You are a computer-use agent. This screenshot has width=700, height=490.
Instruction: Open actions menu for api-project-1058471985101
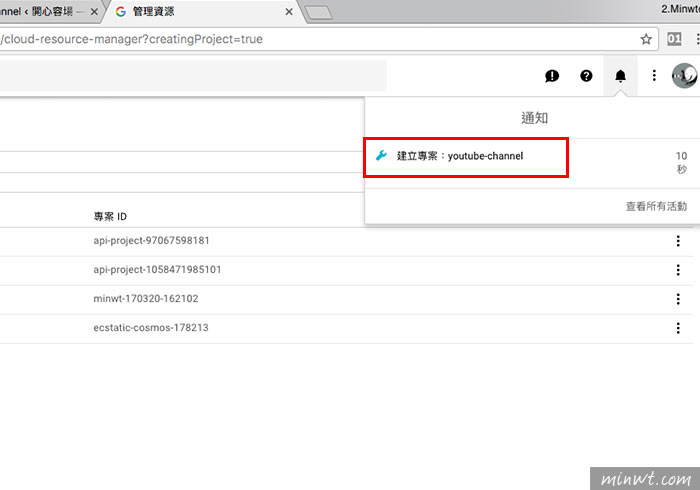click(678, 270)
